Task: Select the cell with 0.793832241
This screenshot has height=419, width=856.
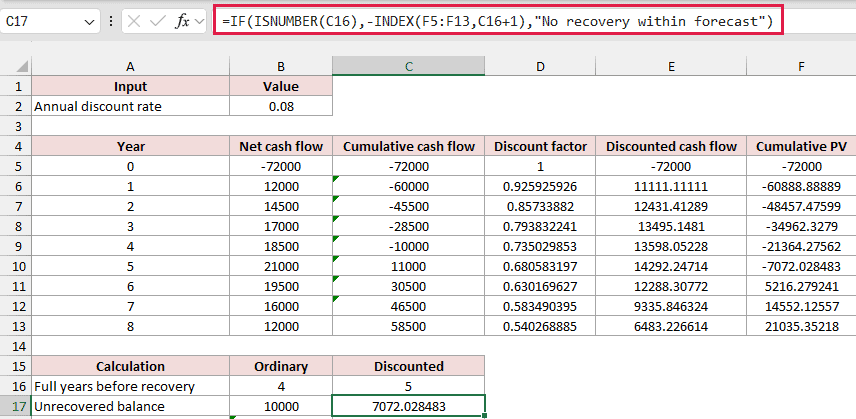Action: click(540, 226)
